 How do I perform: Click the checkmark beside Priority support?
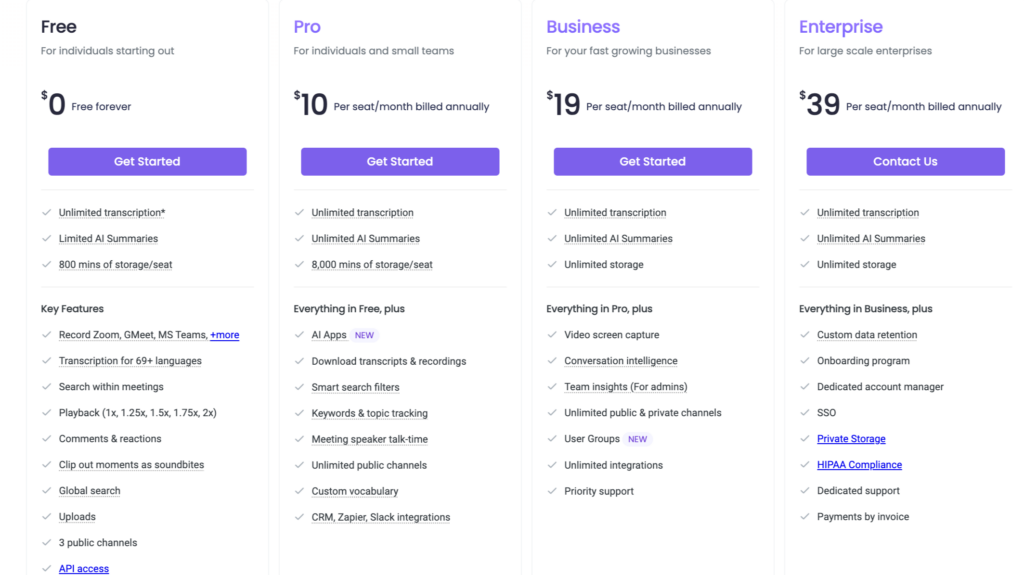click(x=553, y=491)
